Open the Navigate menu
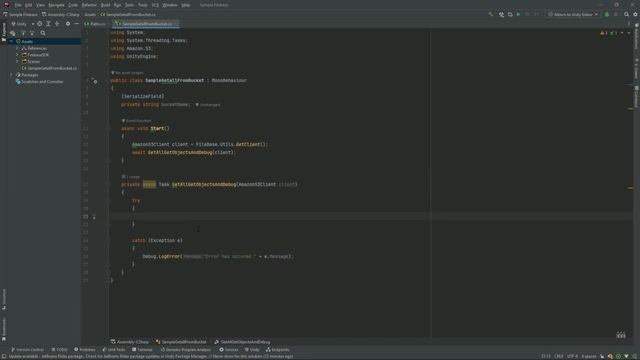This screenshot has height=360, width=640. [x=56, y=5]
